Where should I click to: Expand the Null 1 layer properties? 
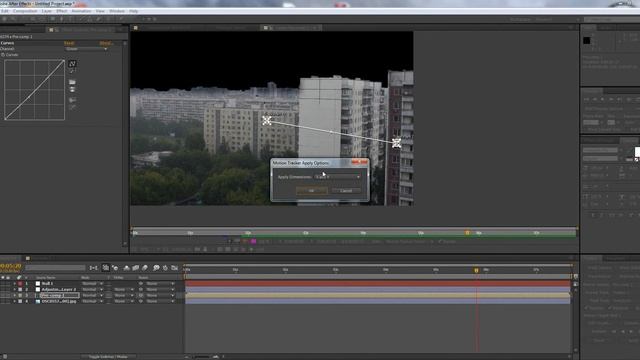pos(15,283)
